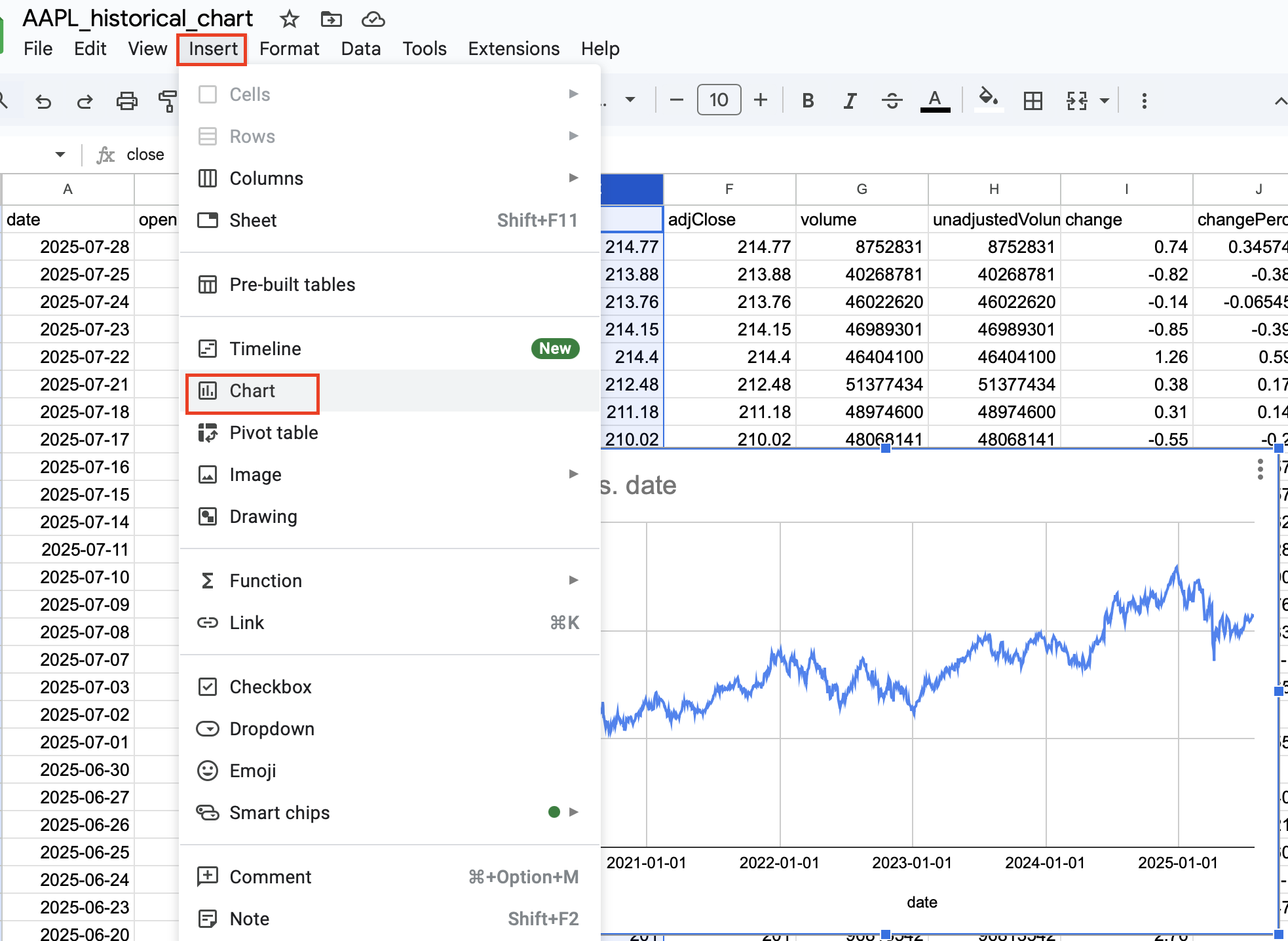Check the cloud save status icon
Image resolution: width=1288 pixels, height=941 pixels.
click(x=373, y=19)
